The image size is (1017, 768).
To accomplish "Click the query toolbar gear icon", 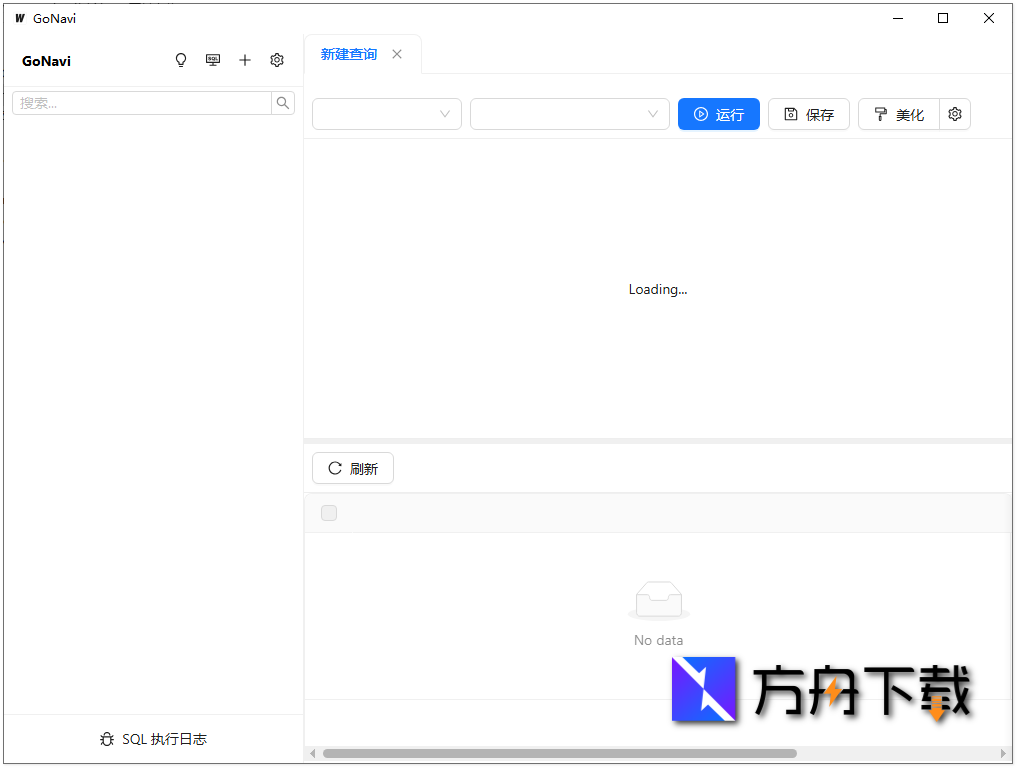I will pyautogui.click(x=954, y=114).
